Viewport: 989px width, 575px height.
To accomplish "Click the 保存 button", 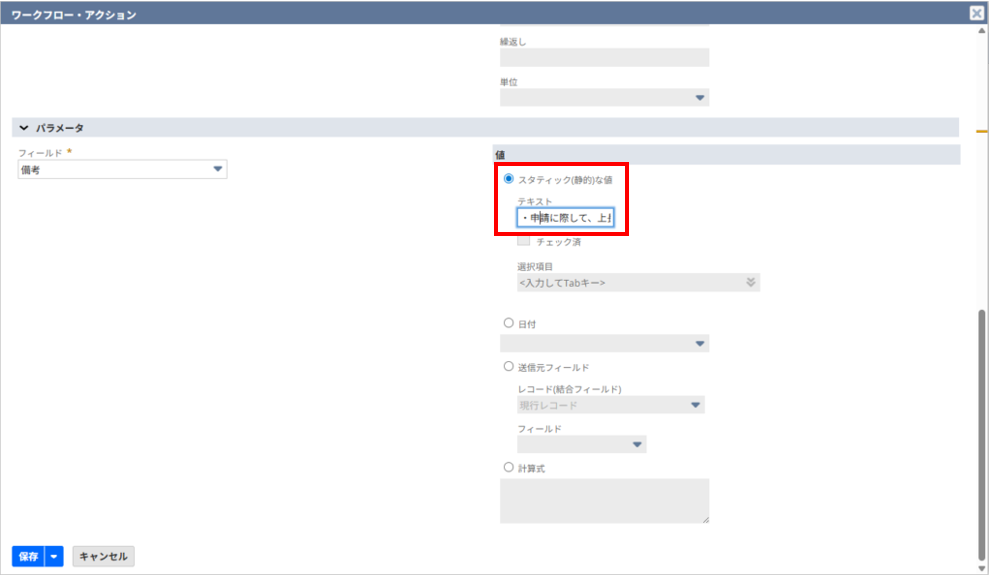I will (x=28, y=557).
